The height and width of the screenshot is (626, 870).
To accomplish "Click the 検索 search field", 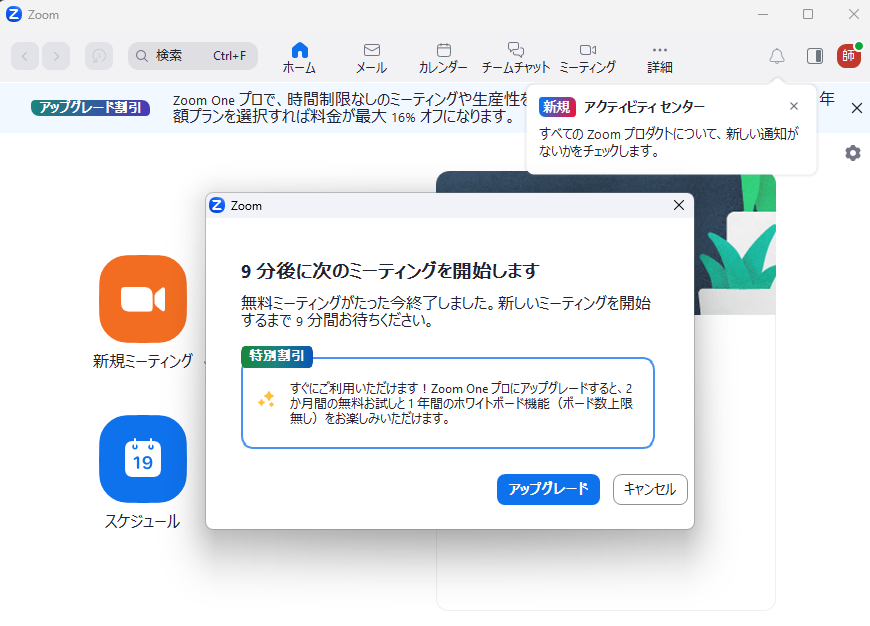I will (193, 56).
